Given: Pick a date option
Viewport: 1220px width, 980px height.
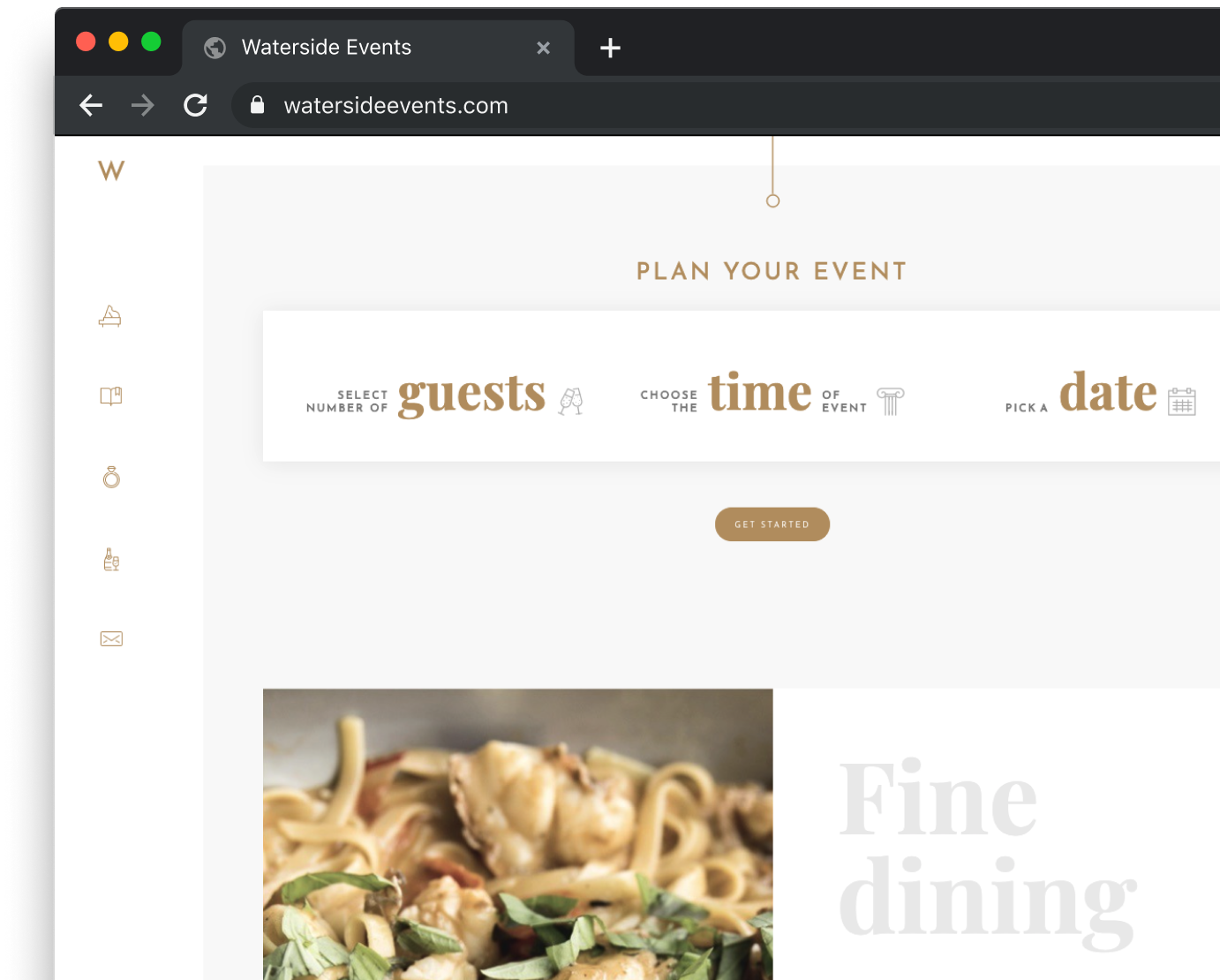Looking at the screenshot, I should (1100, 394).
